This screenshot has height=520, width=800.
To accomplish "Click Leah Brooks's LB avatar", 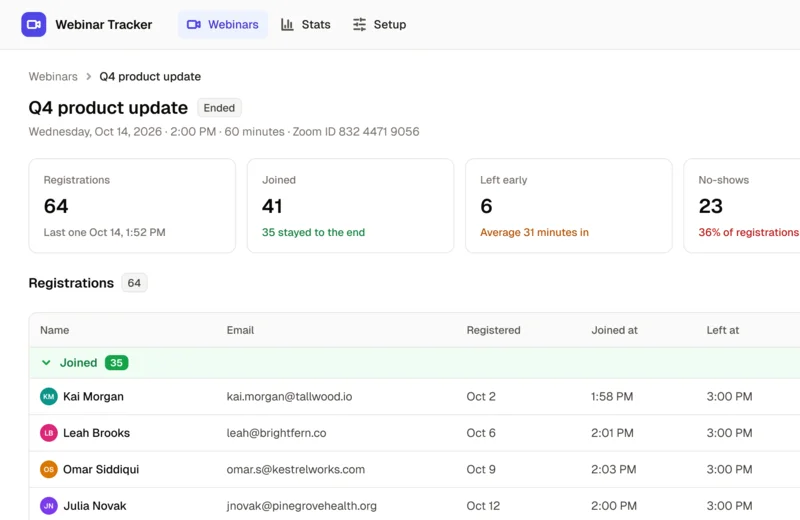I will (48, 433).
